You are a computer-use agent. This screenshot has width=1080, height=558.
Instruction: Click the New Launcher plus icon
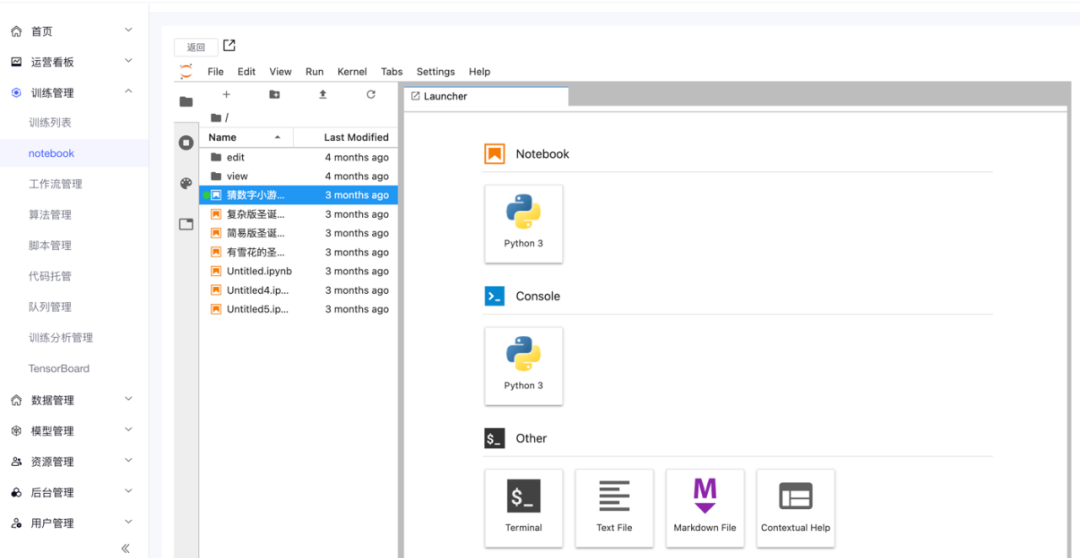tap(226, 94)
